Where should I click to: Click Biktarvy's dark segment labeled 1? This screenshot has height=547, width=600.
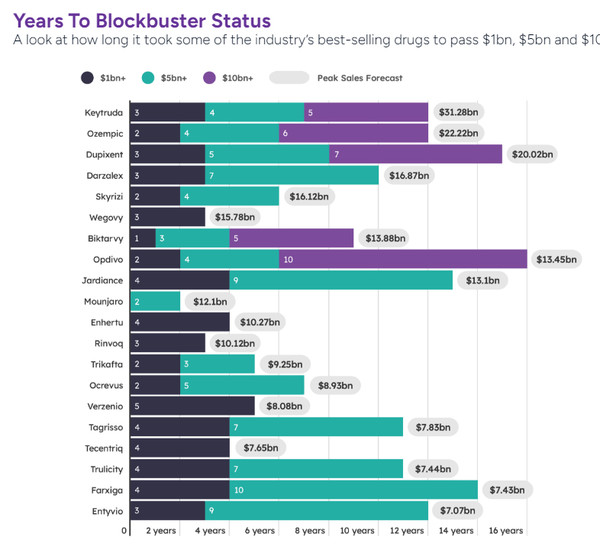click(142, 238)
